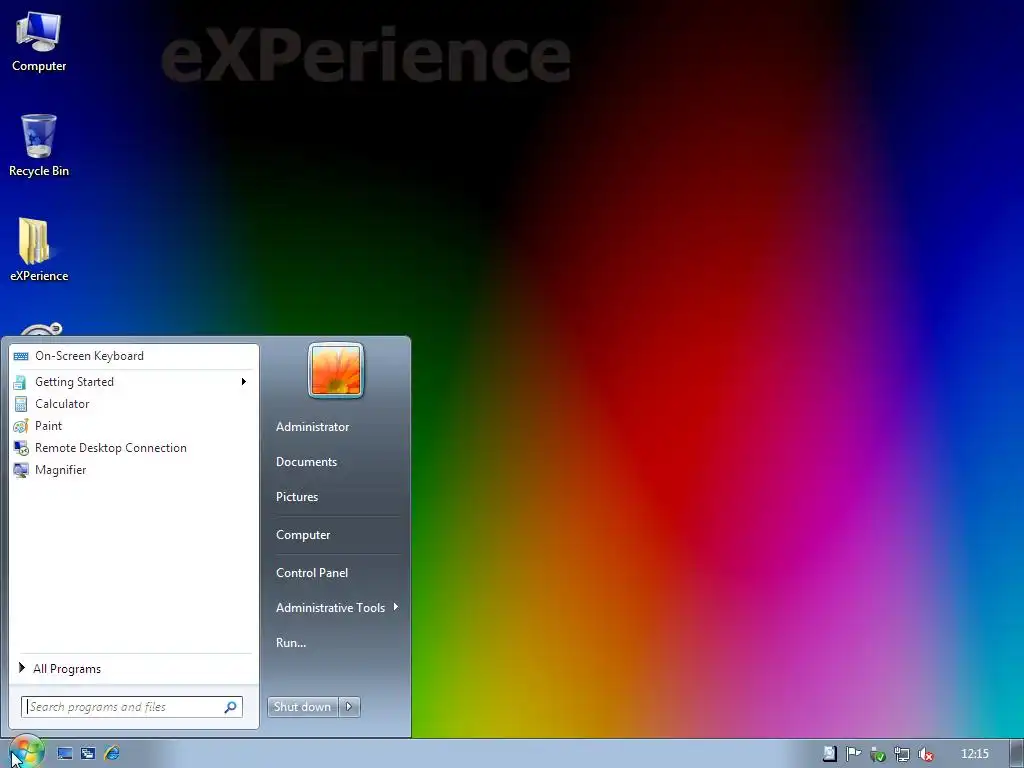Open the Administrator user folder link
The image size is (1024, 768).
[312, 427]
